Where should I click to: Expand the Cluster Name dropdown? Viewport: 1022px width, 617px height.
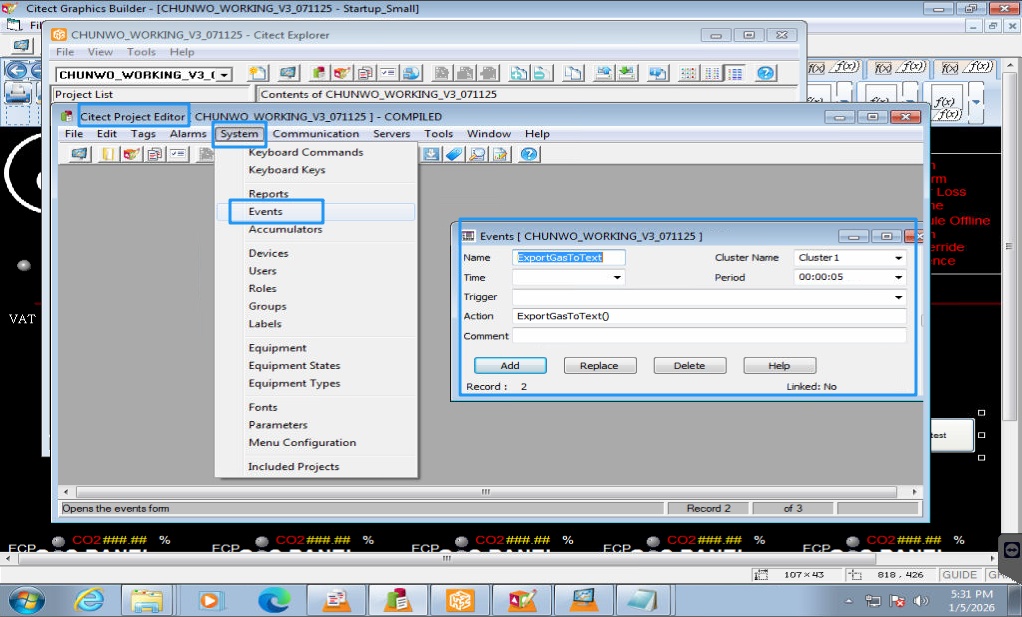coord(898,258)
